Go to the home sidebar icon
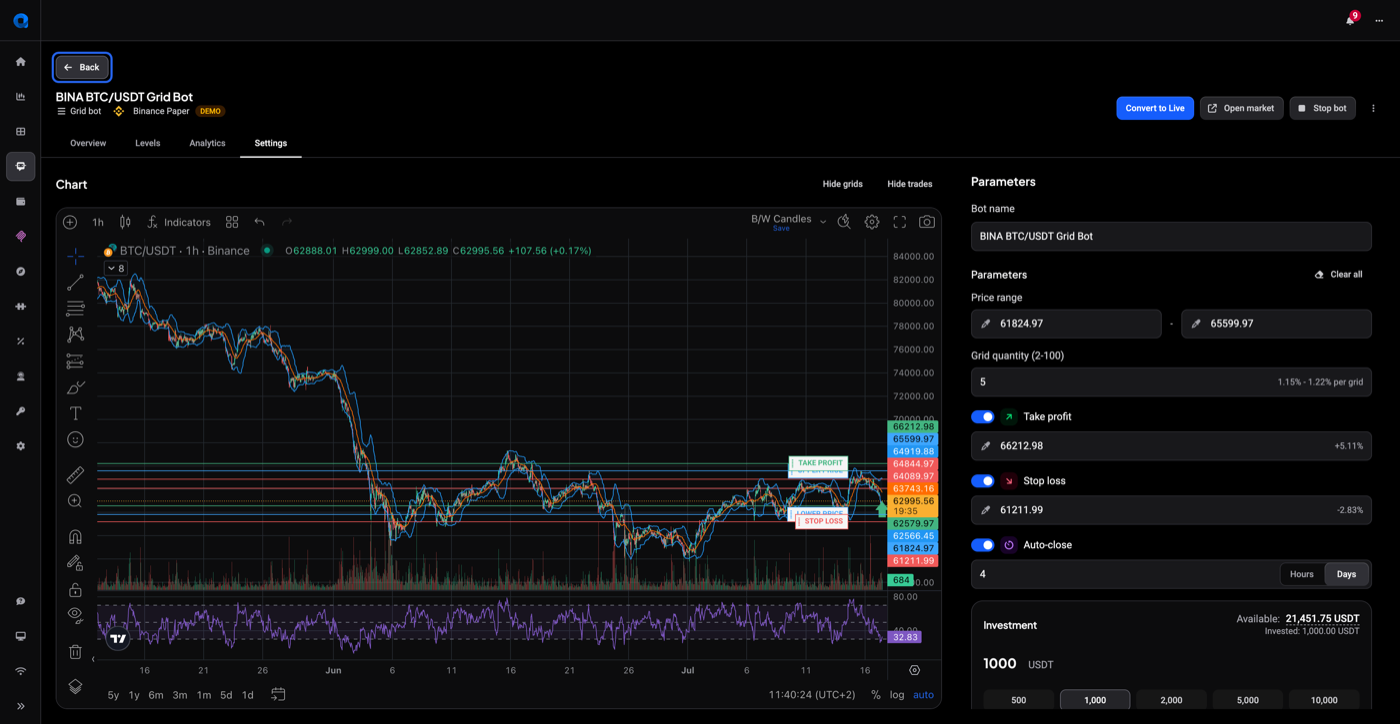The height and width of the screenshot is (724, 1400). click(x=21, y=62)
